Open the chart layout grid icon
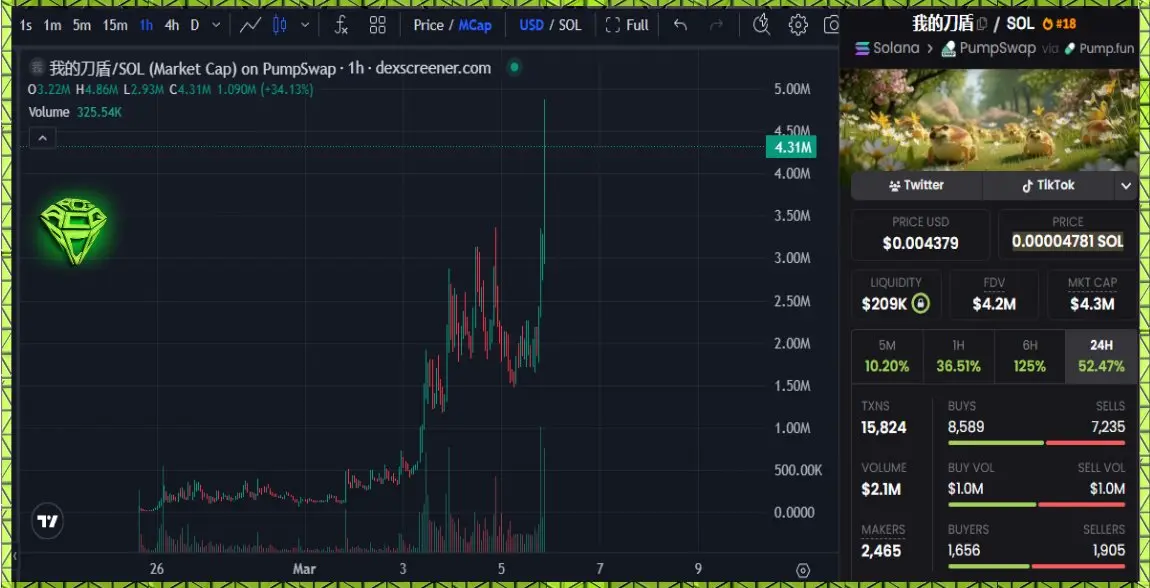Viewport: 1150px width, 588px height. click(378, 25)
